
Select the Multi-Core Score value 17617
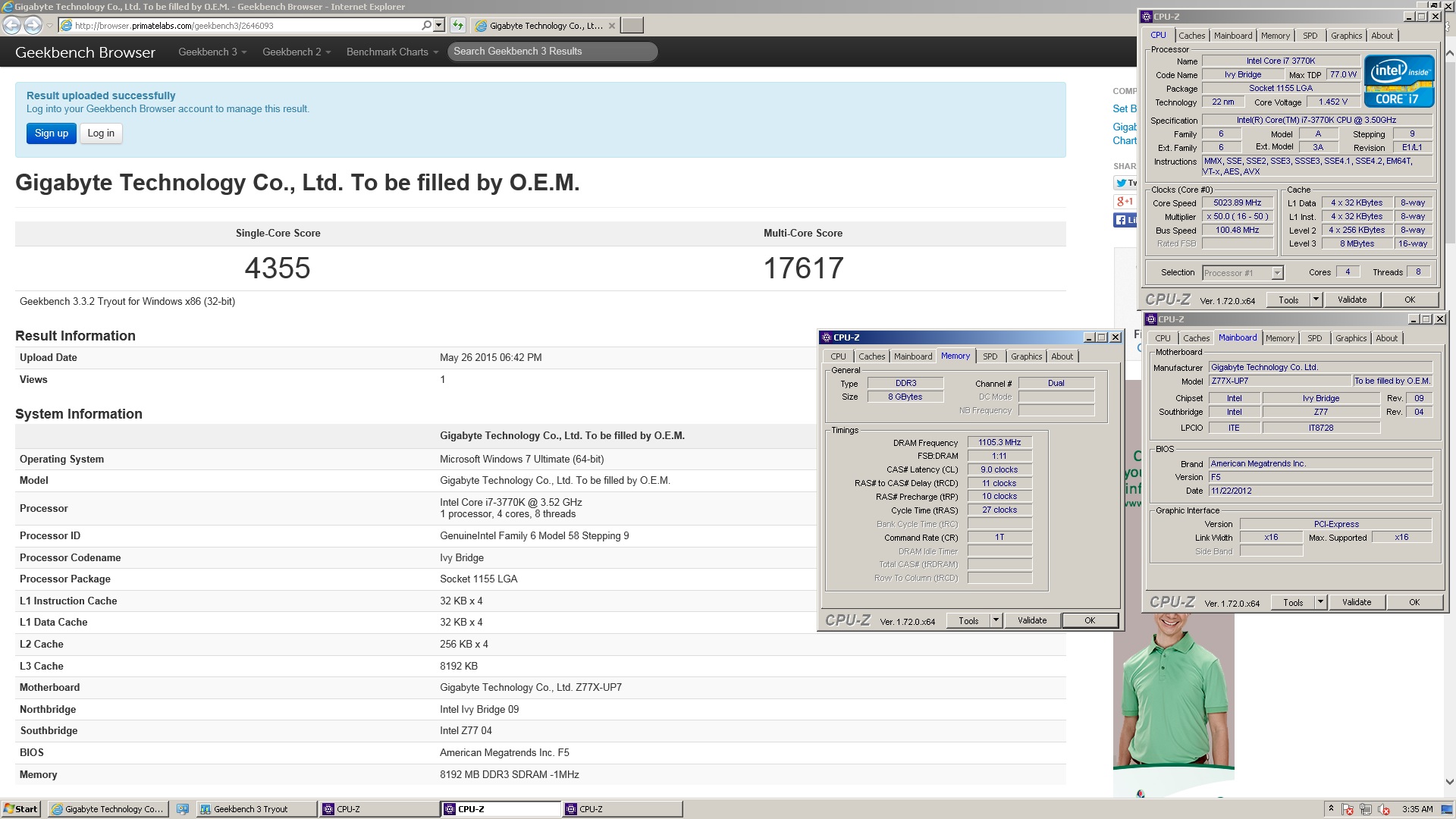click(803, 268)
